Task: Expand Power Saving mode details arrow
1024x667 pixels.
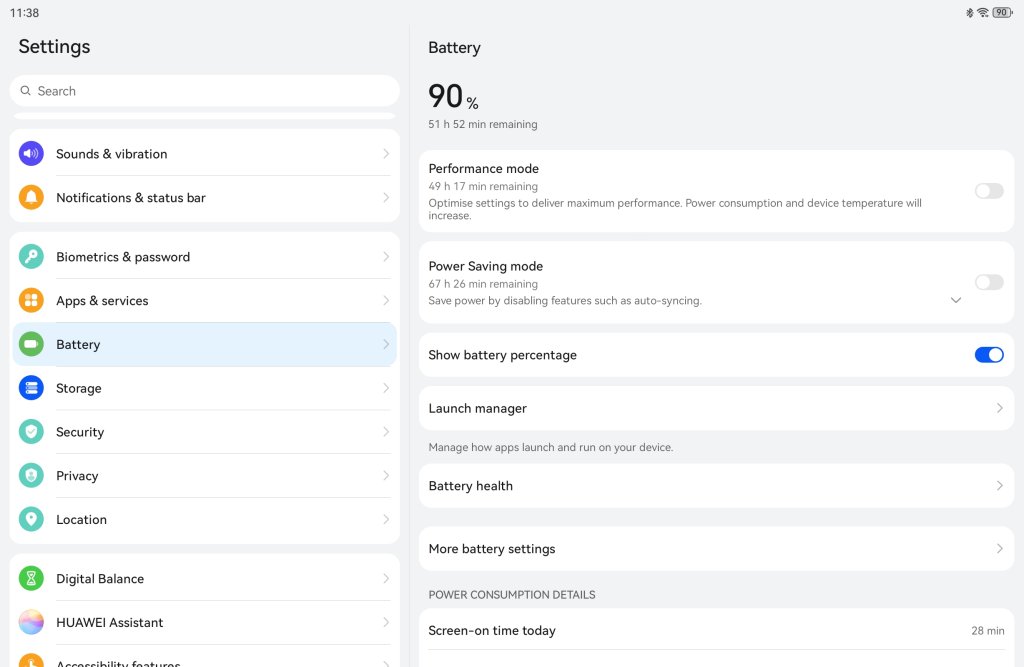Action: (x=956, y=300)
